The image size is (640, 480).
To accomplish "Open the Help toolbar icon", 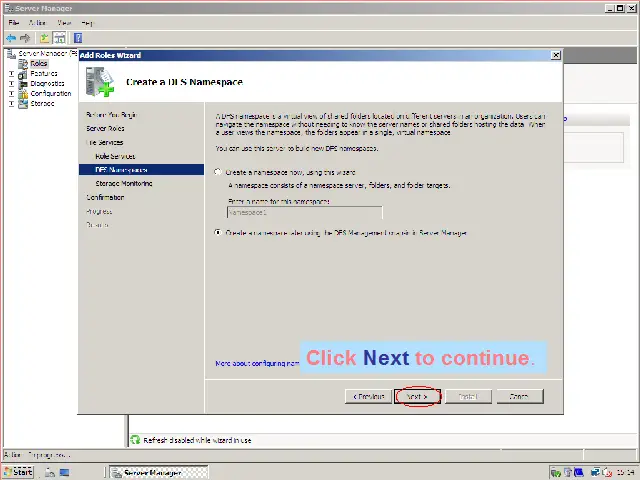I will click(78, 38).
